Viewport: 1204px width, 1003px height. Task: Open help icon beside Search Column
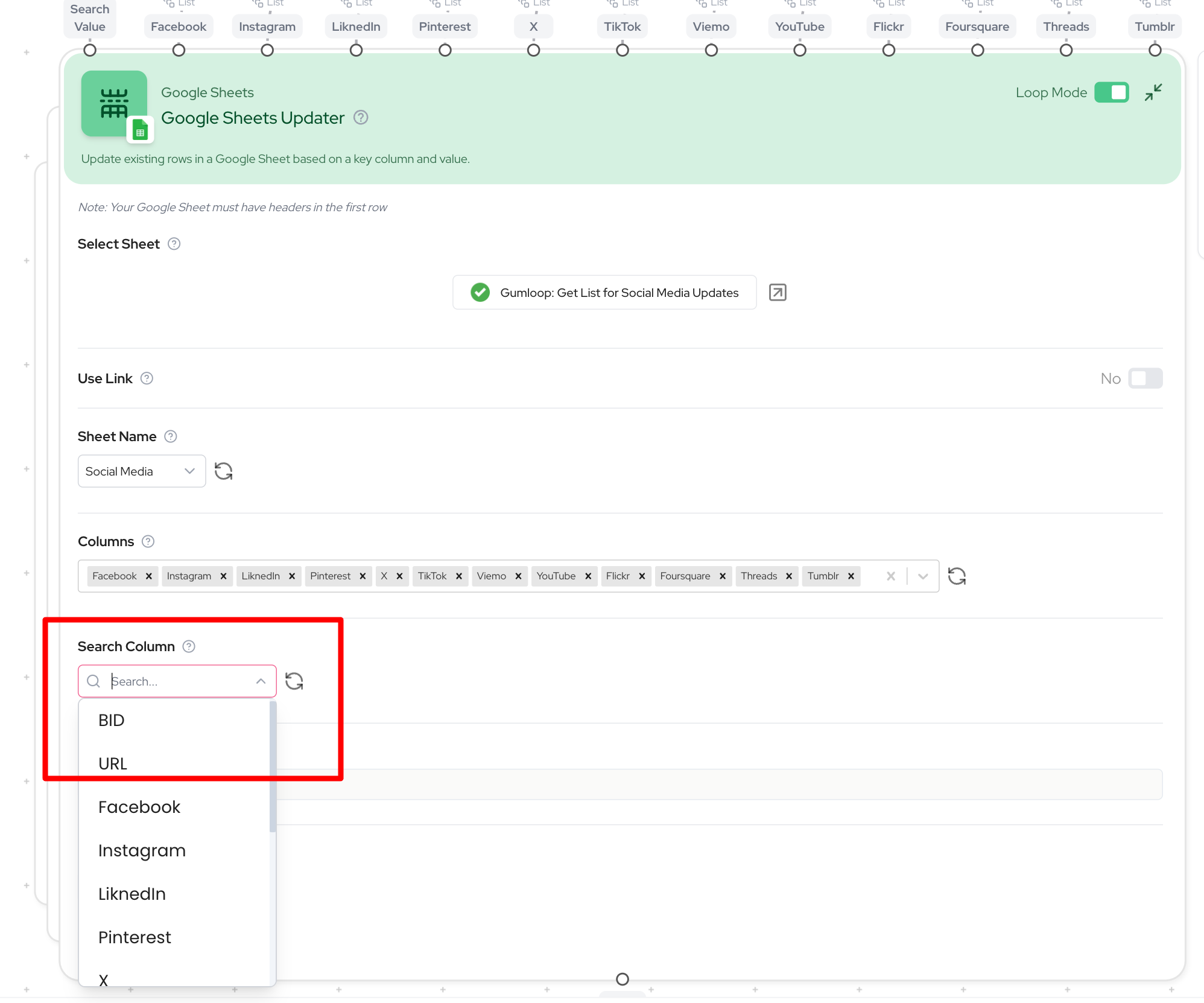[x=189, y=646]
